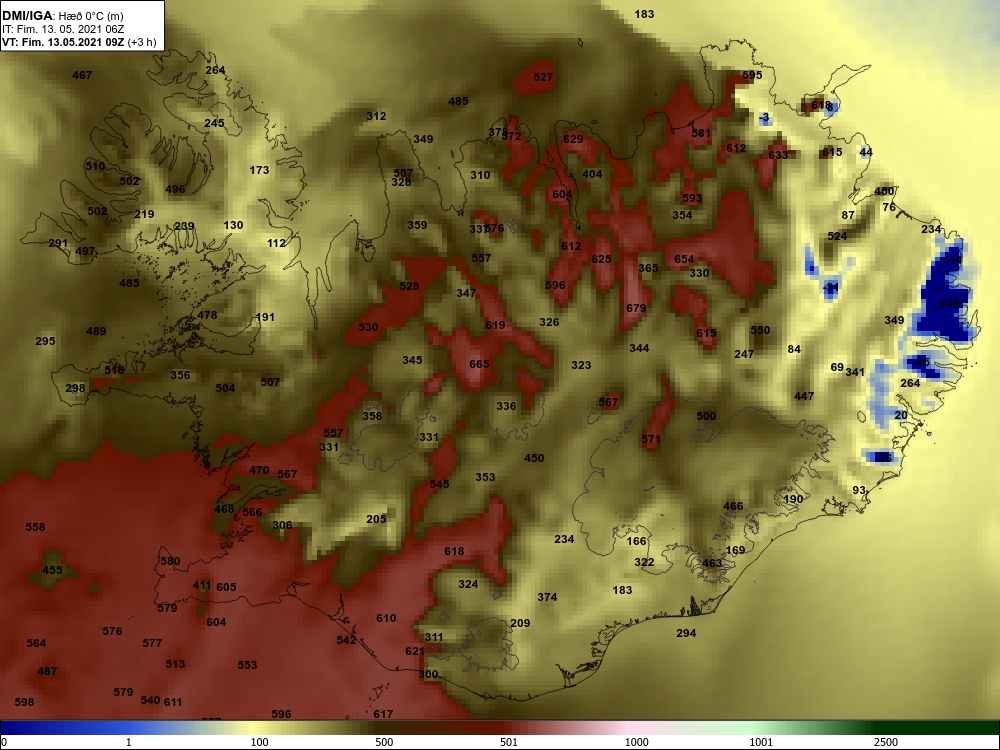Screen dimensions: 1000x750
Task: Select the map value '463'
Action: click(x=712, y=563)
